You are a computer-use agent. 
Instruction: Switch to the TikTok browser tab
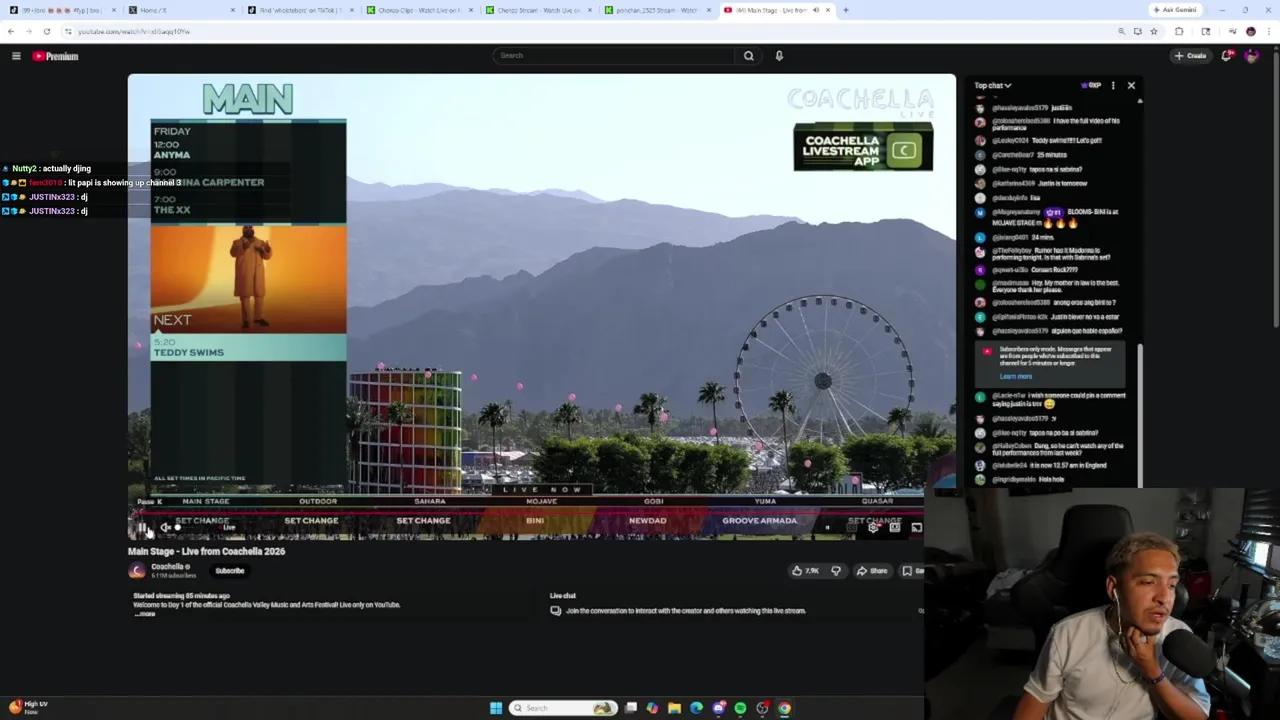coord(302,10)
